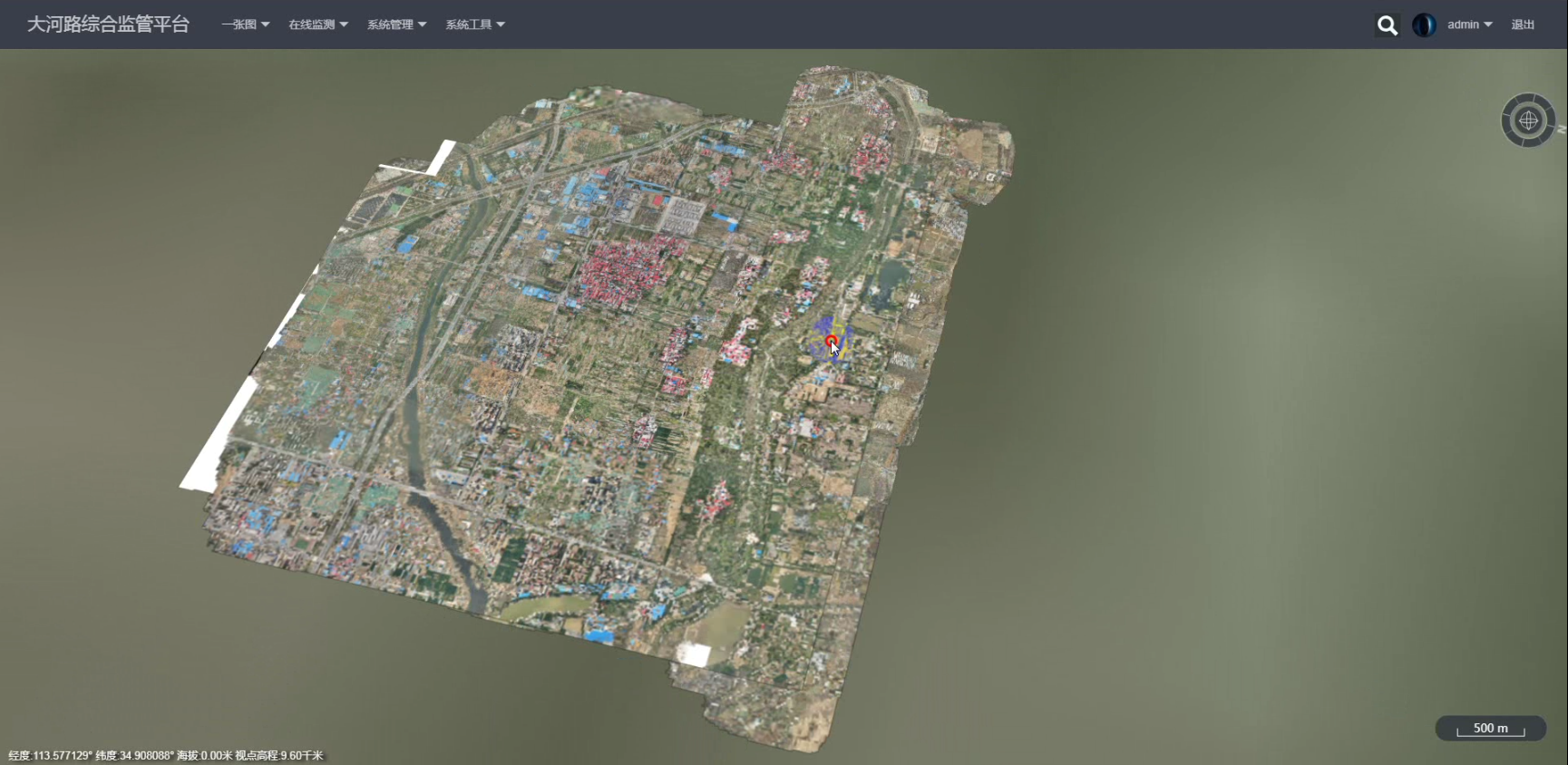Screen dimensions: 1568x765
Task: Select the red circle marker on map
Action: (831, 341)
